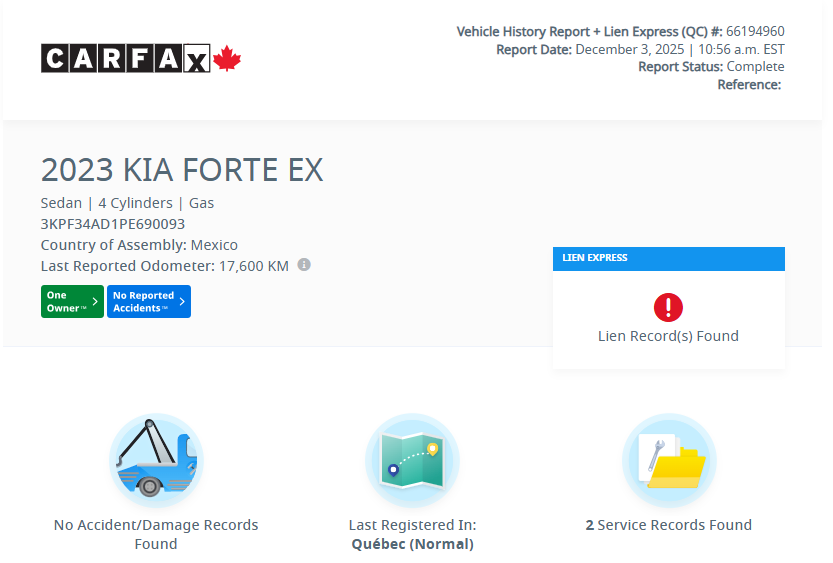The image size is (833, 563).
Task: Click the odometer info icon
Action: pos(304,265)
